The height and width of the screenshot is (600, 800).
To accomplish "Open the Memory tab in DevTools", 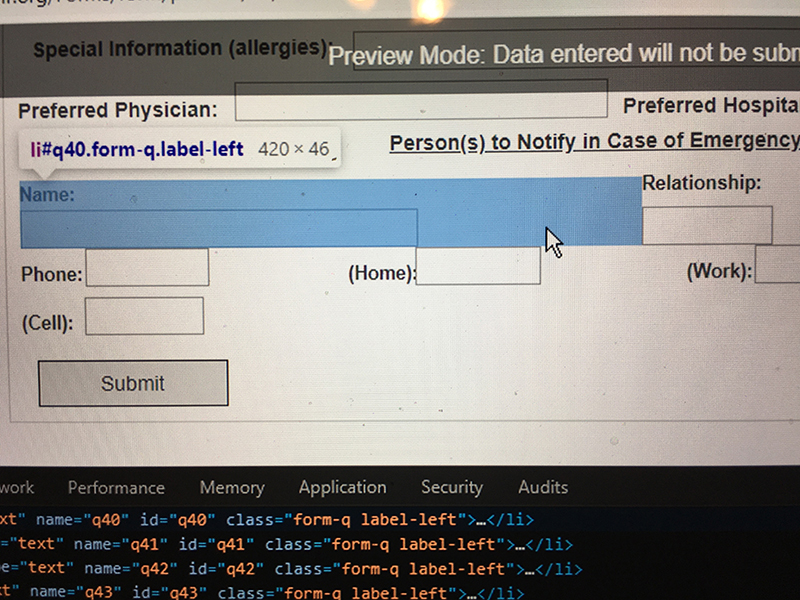I will point(232,488).
